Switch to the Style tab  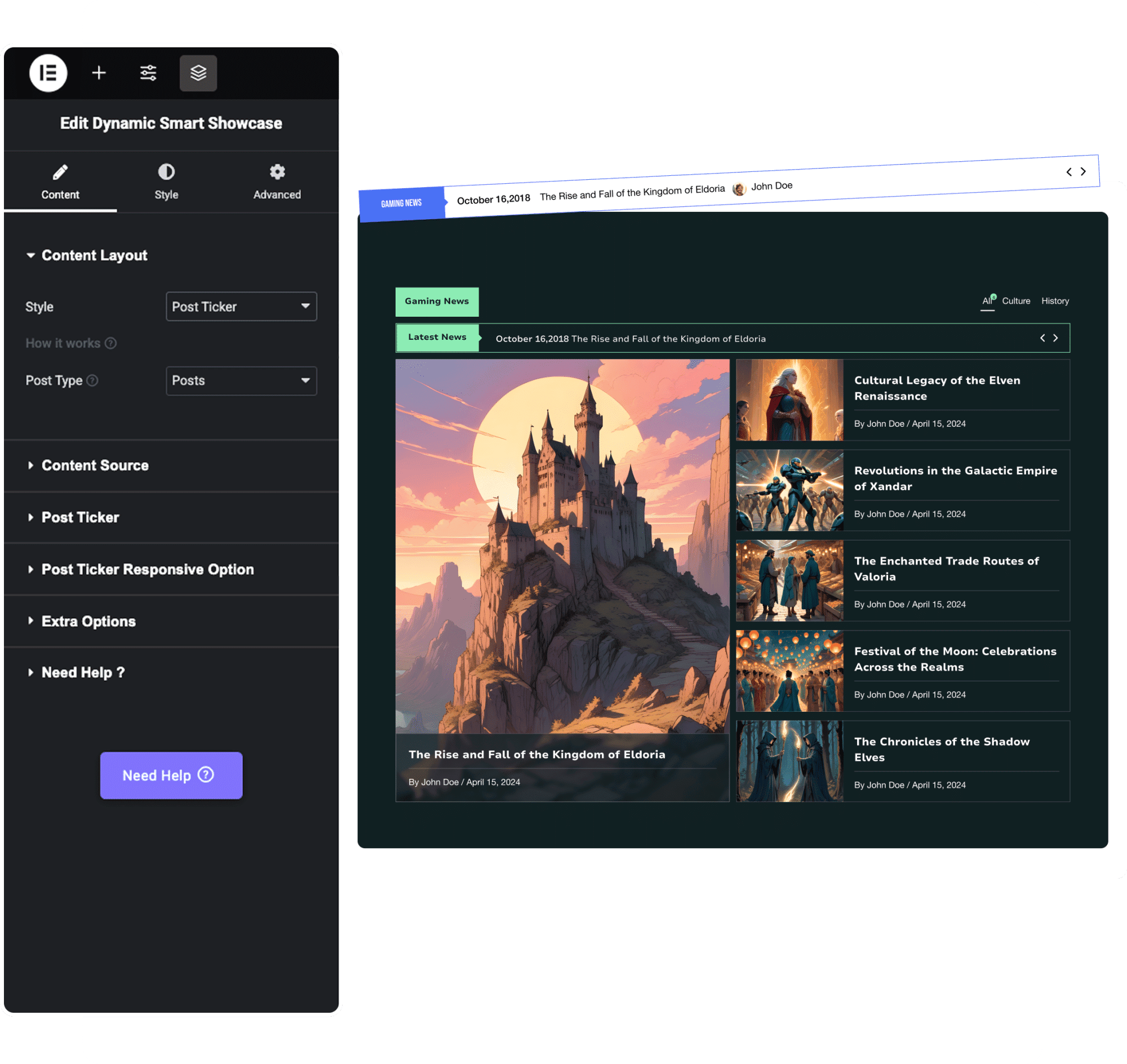pyautogui.click(x=166, y=181)
